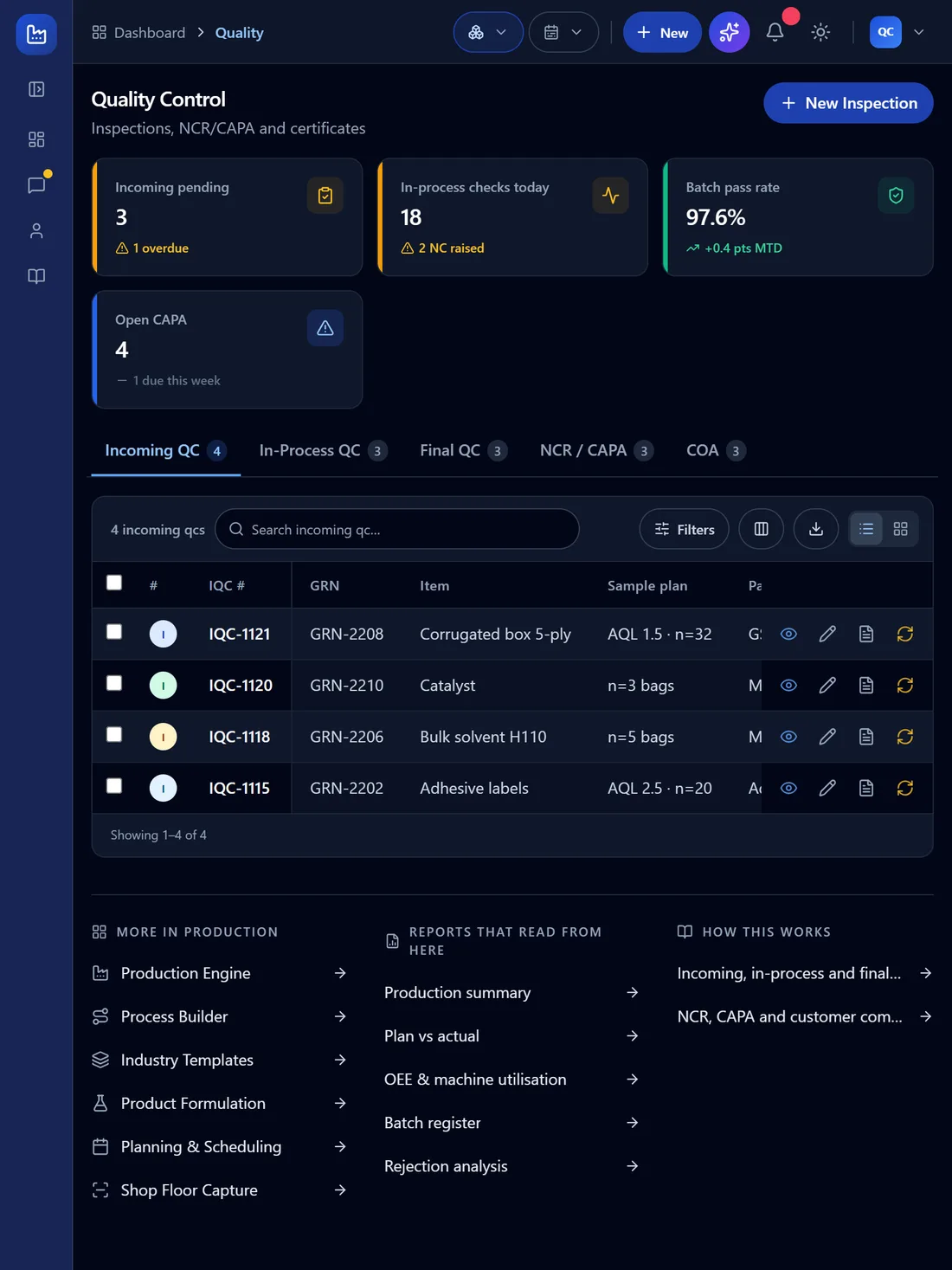Switch to grid view layout
Viewport: 952px width, 1270px height.
point(901,529)
